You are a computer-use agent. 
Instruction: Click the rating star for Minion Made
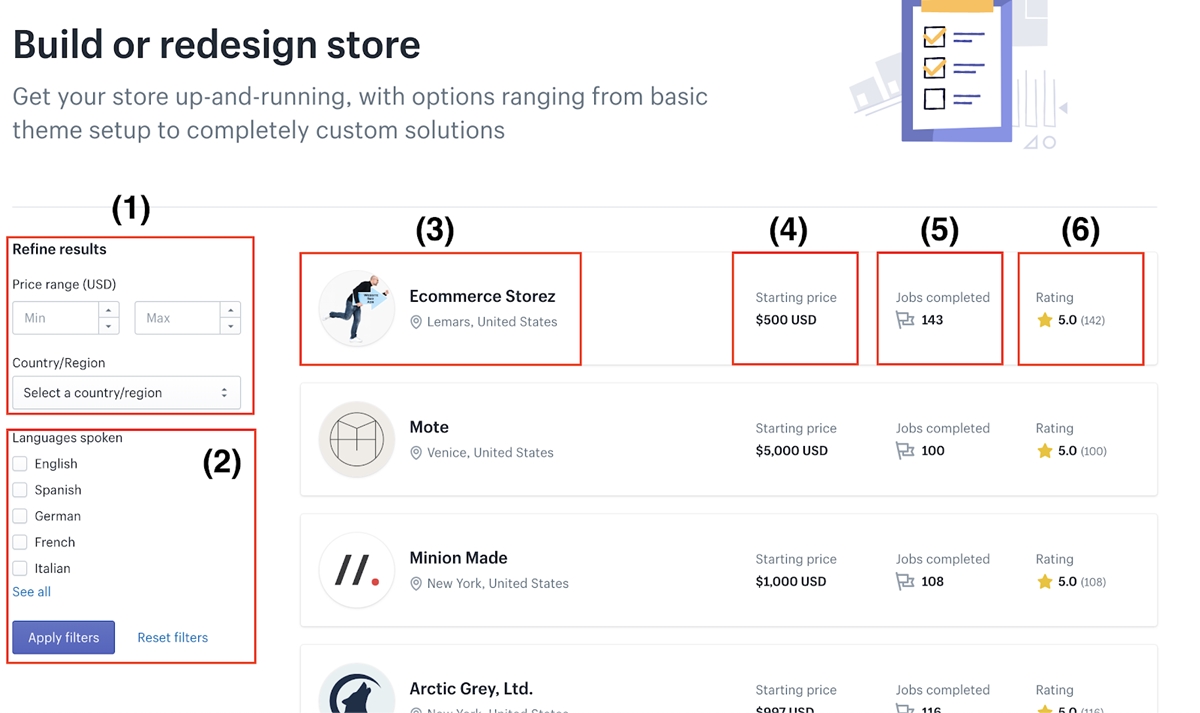click(x=1045, y=582)
